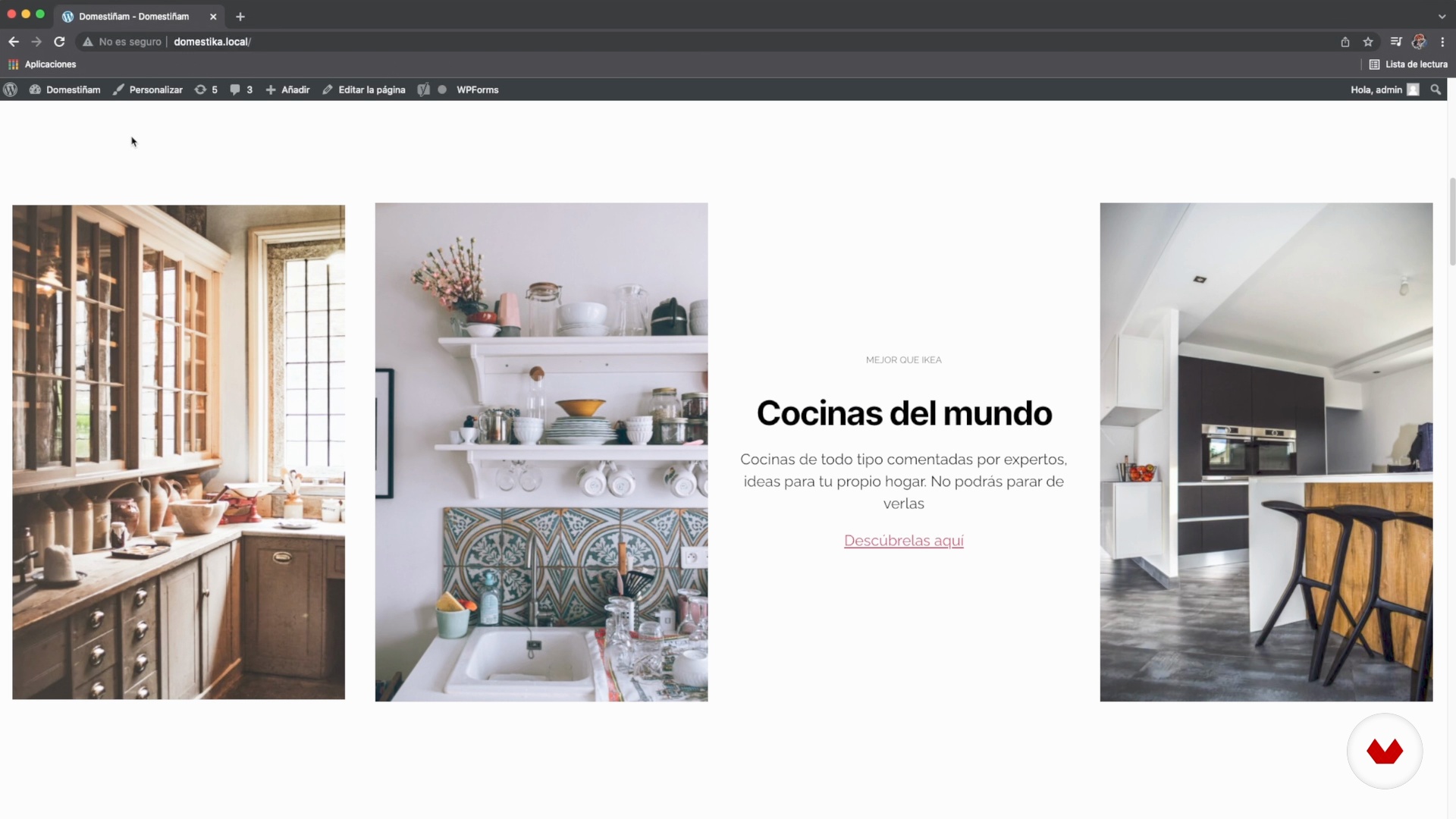Bookmark this page with the star
The height and width of the screenshot is (819, 1456).
point(1368,42)
